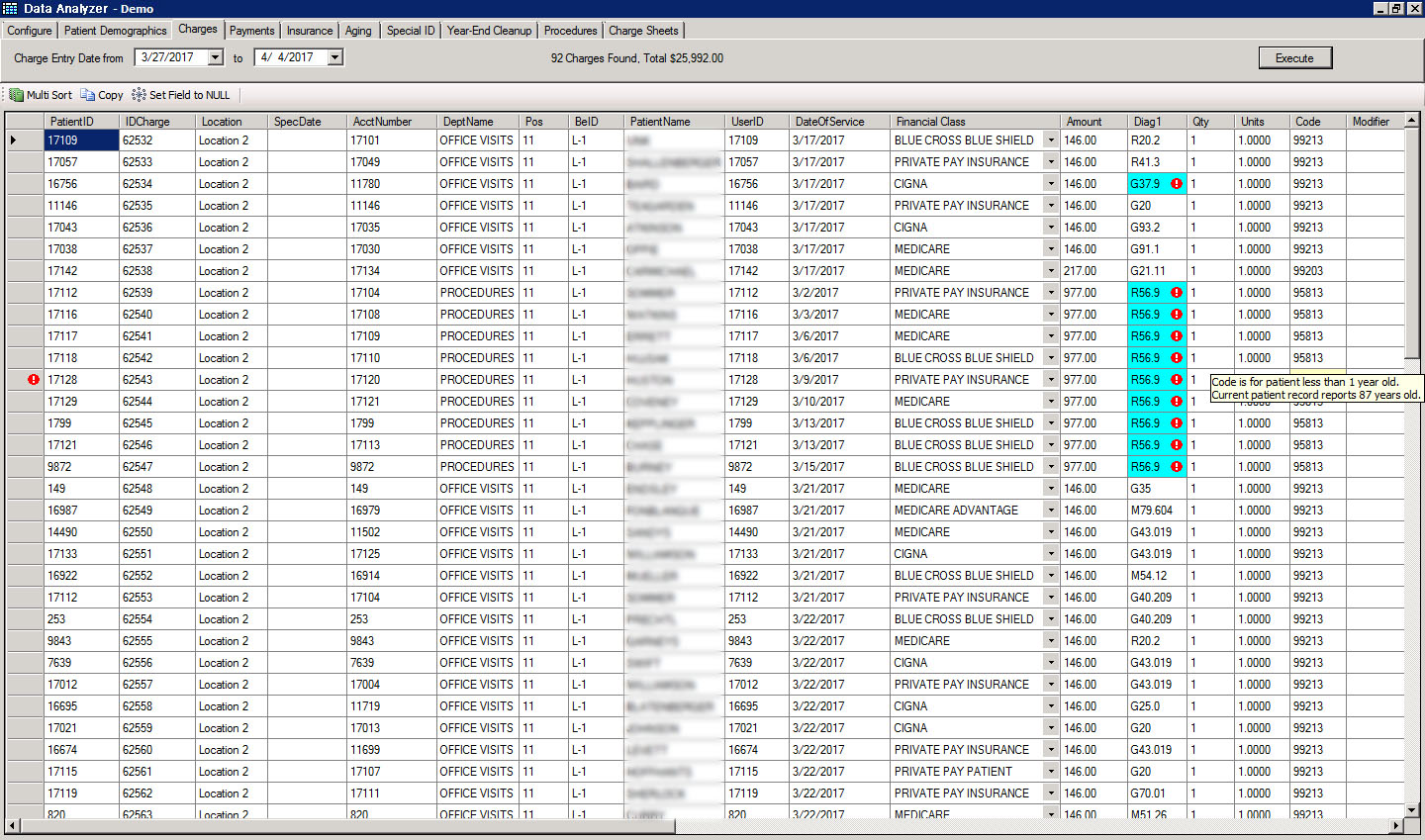Select the PatientID cell 17109 in row 62532
Screen dimensions: 1425x840
pos(82,140)
